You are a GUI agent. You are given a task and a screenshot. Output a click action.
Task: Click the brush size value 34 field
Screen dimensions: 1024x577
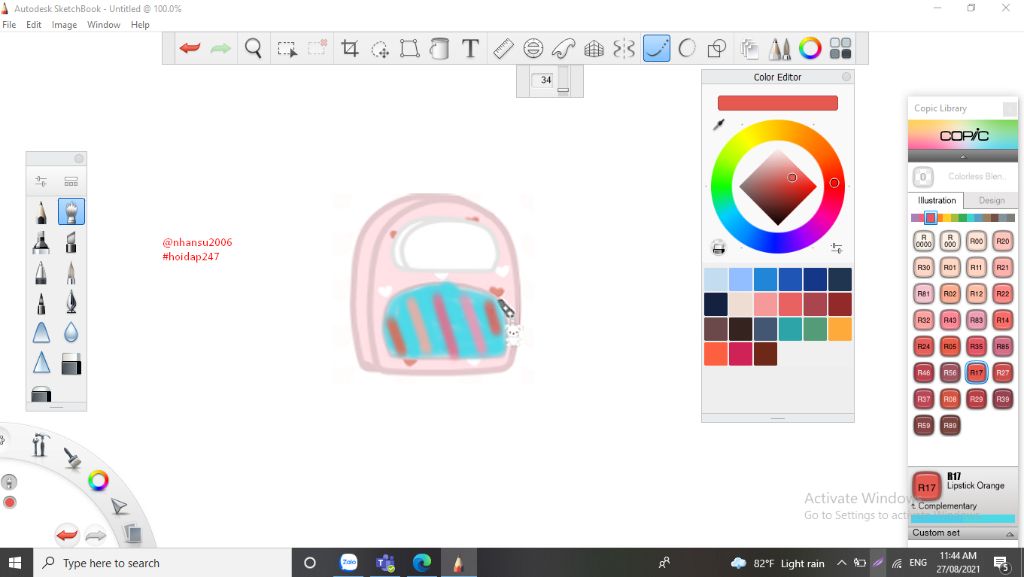[543, 80]
